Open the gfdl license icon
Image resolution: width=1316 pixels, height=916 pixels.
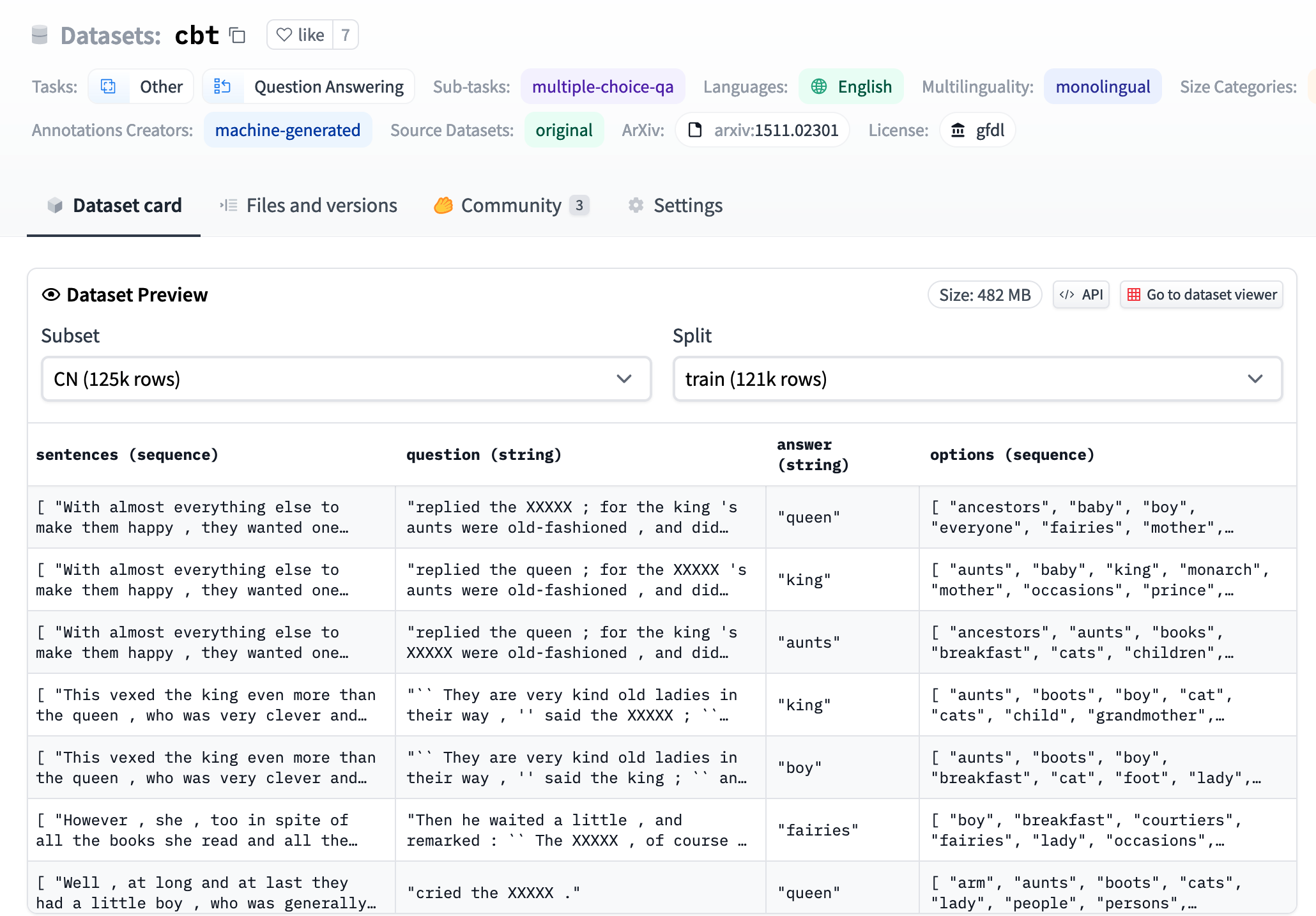[959, 130]
